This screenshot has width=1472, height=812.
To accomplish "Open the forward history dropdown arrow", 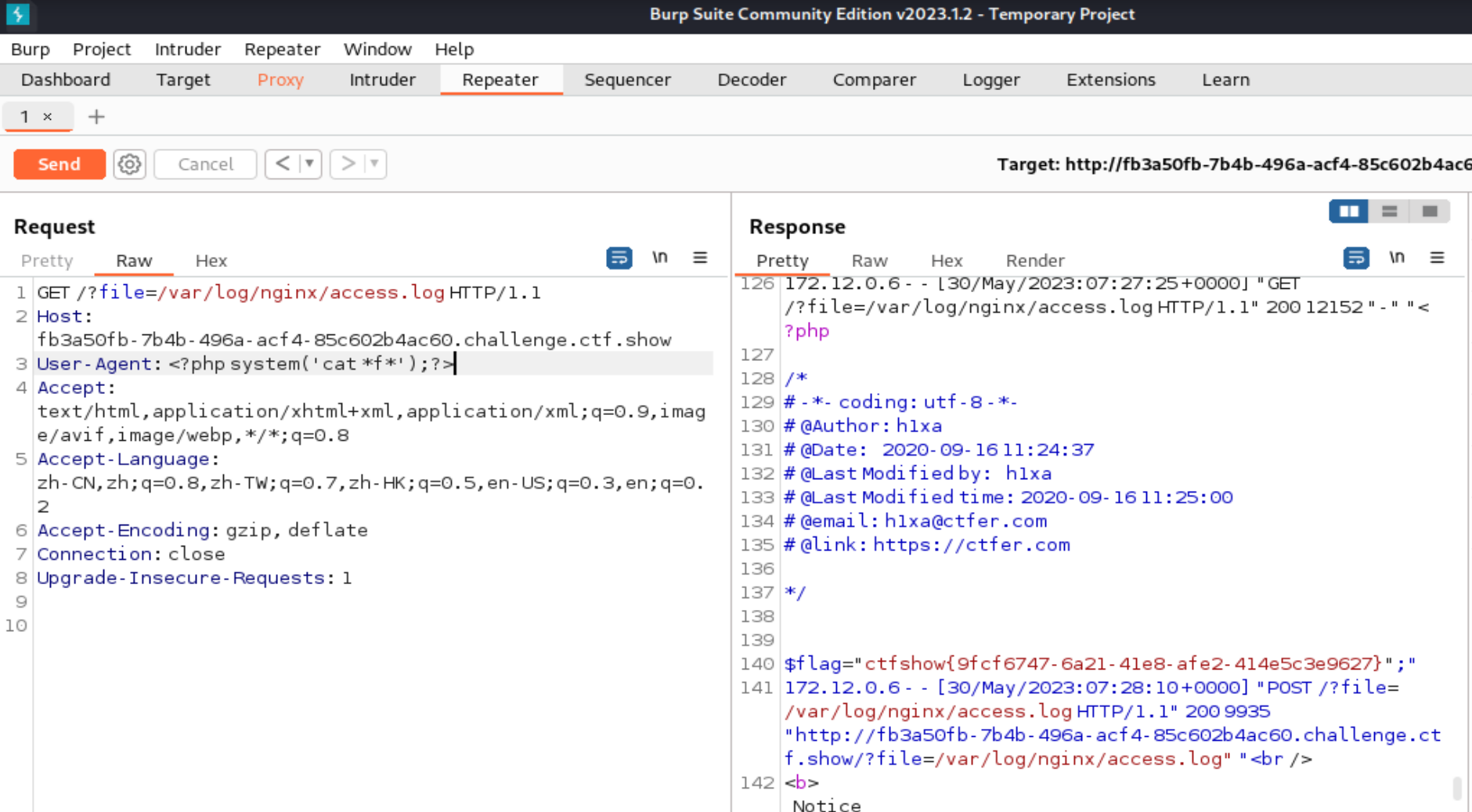I will (x=375, y=164).
